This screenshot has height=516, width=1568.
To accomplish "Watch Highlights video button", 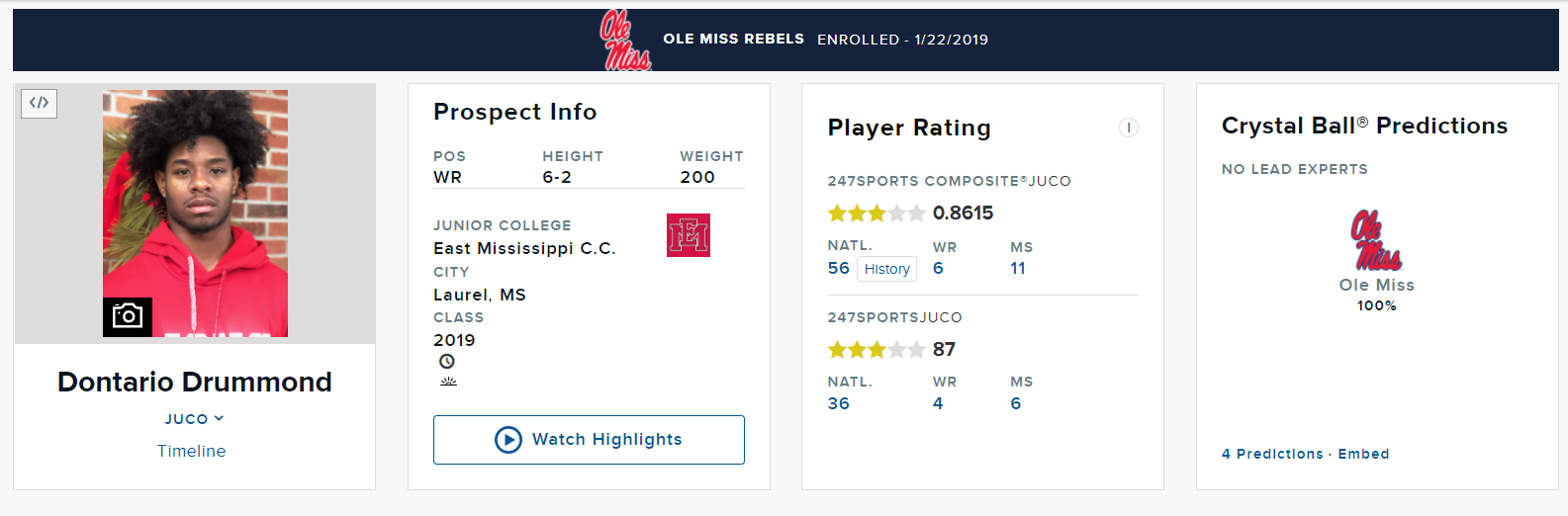I will (589, 440).
